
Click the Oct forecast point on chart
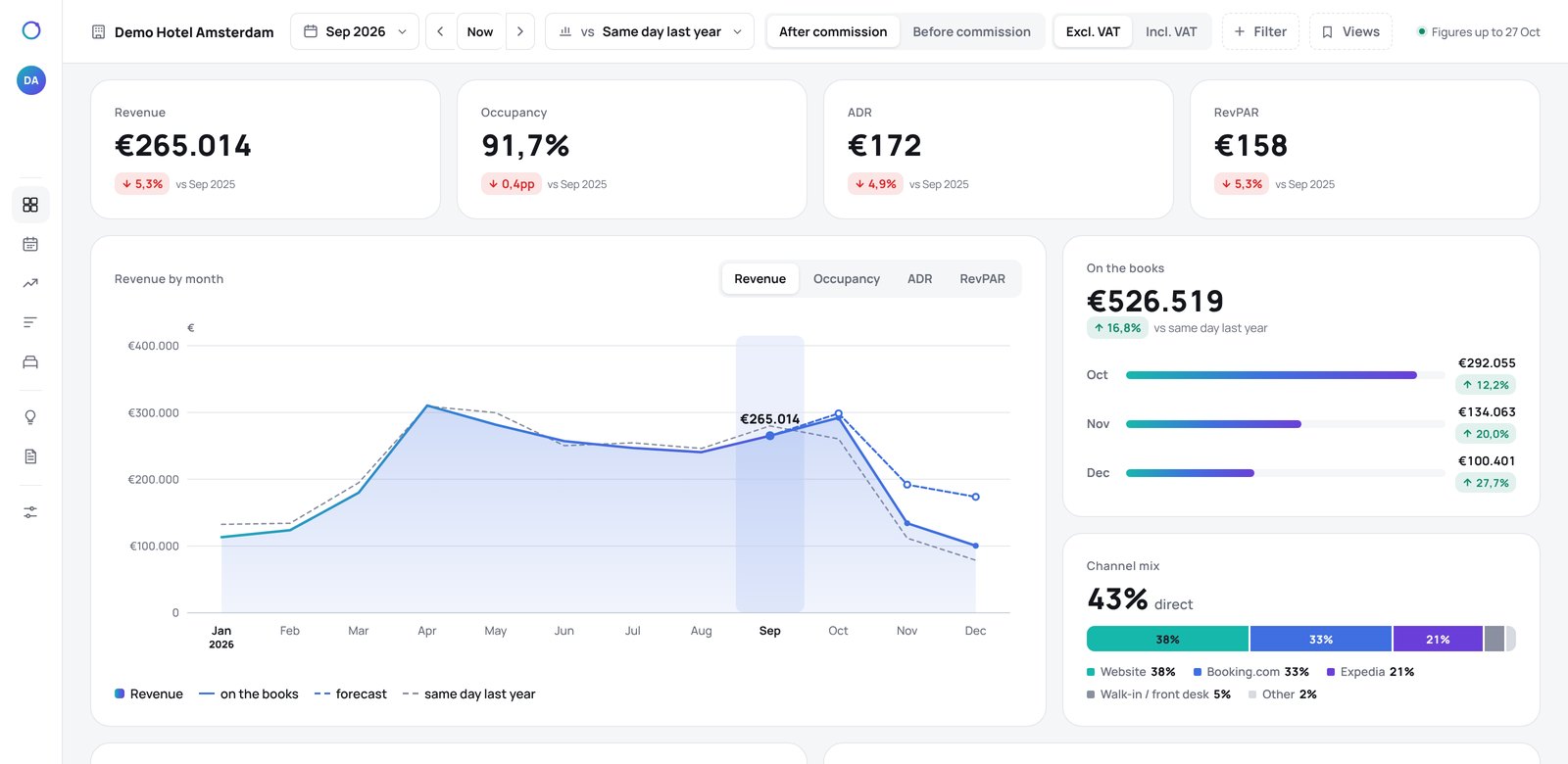click(x=838, y=413)
